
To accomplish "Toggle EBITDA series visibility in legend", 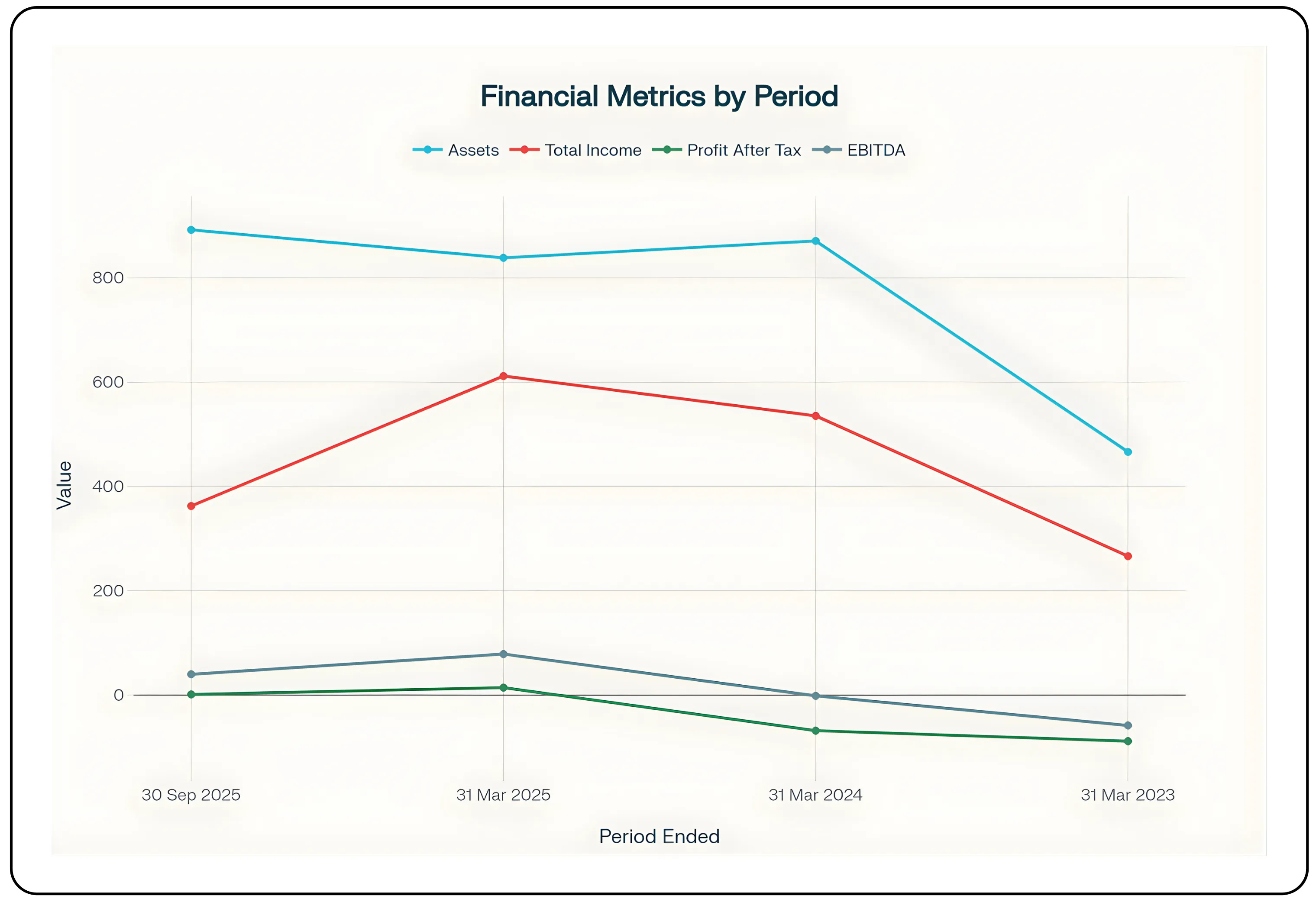I will (876, 150).
